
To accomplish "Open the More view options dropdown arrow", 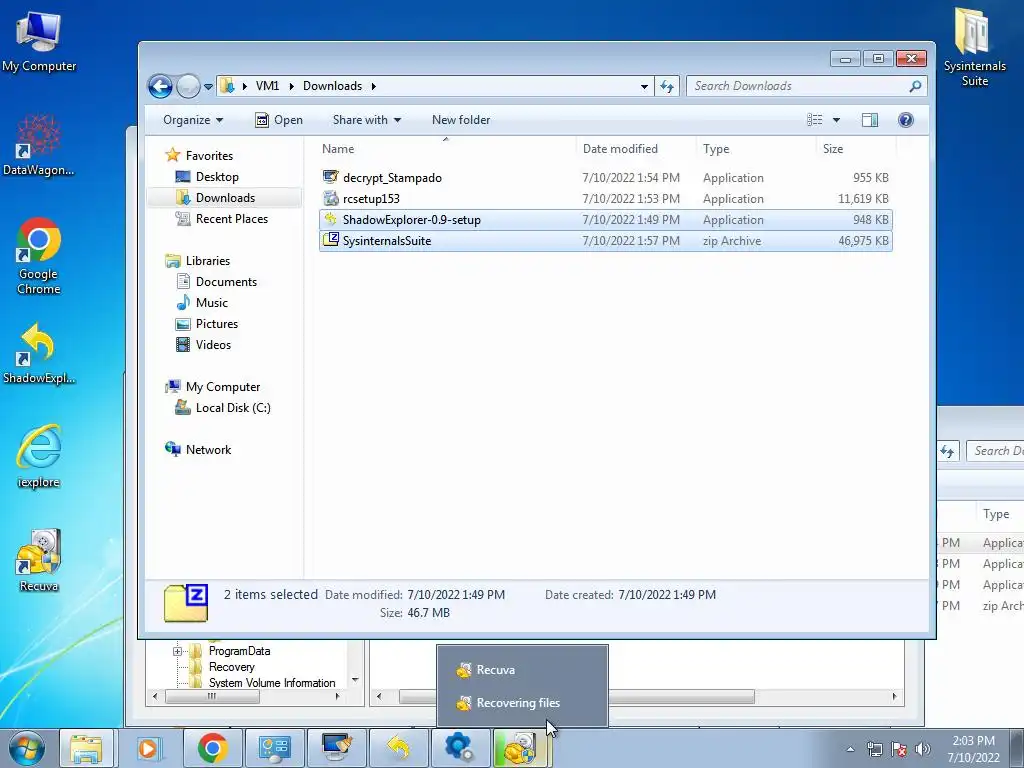I will coord(836,120).
